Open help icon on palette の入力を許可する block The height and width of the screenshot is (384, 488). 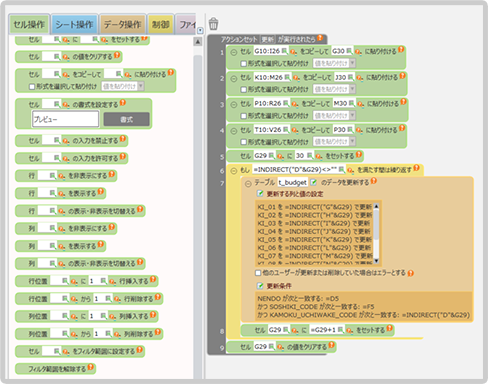tap(123, 156)
